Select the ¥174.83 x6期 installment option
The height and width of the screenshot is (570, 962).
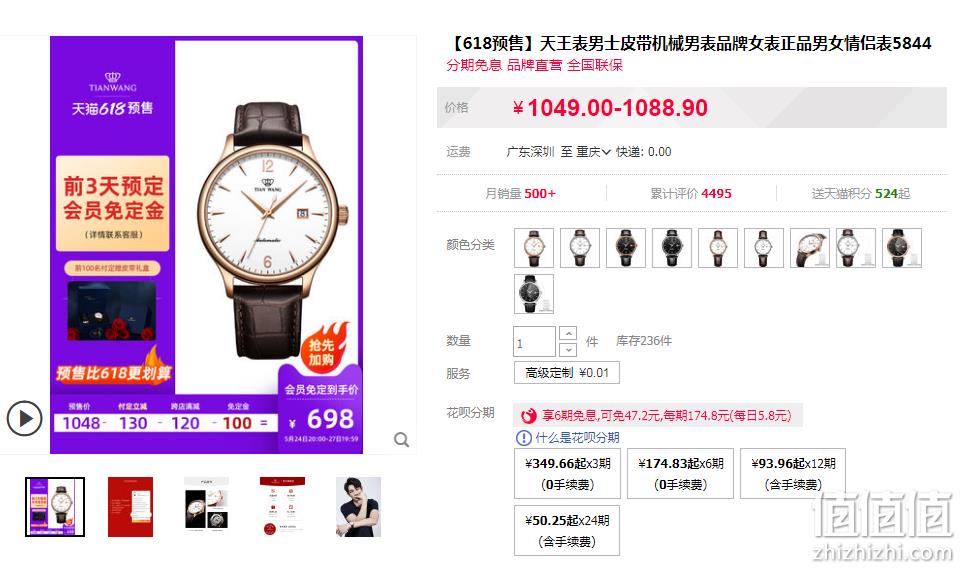[x=680, y=473]
